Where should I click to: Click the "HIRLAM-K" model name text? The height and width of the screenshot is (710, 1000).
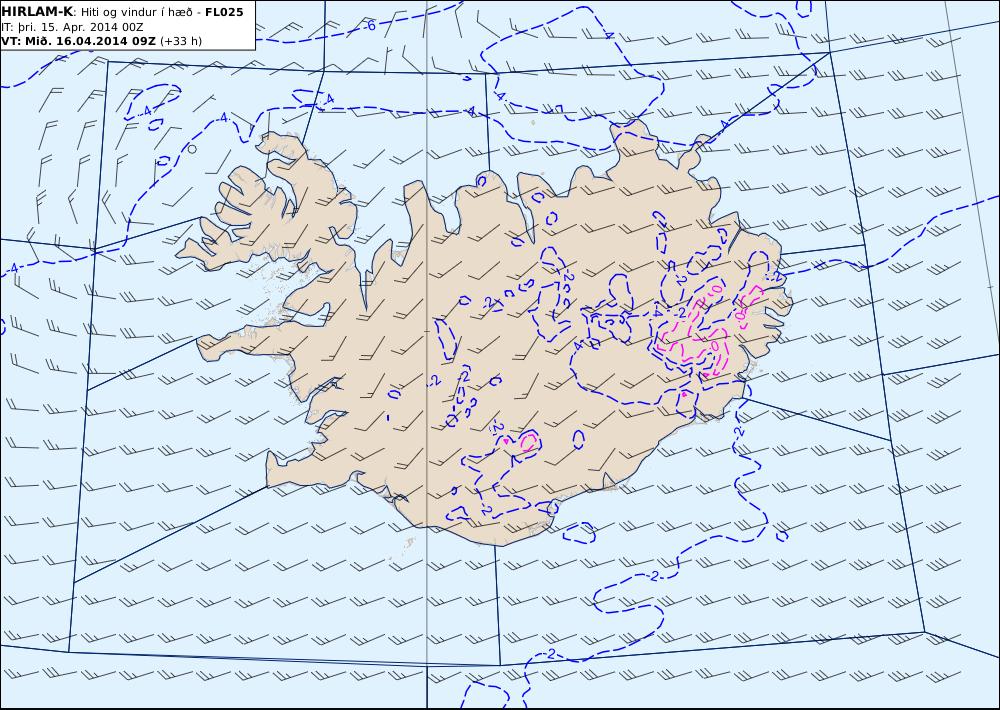pyautogui.click(x=38, y=12)
